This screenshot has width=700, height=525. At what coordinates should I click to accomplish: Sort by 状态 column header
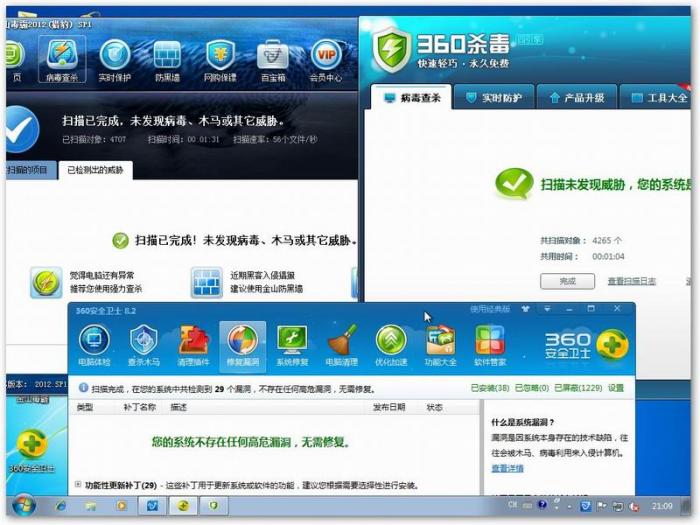tap(434, 407)
